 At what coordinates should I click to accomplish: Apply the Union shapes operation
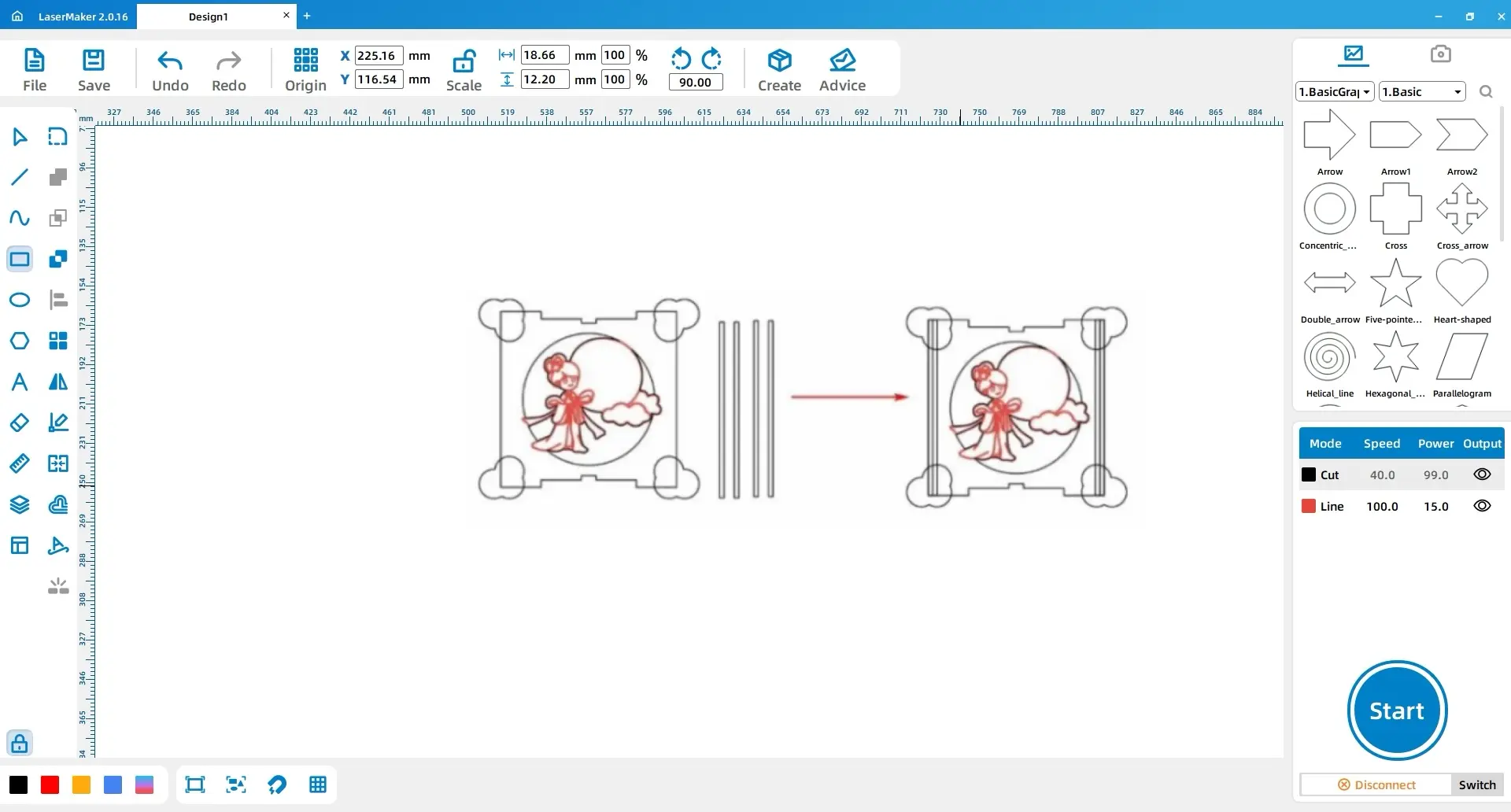coord(58,177)
